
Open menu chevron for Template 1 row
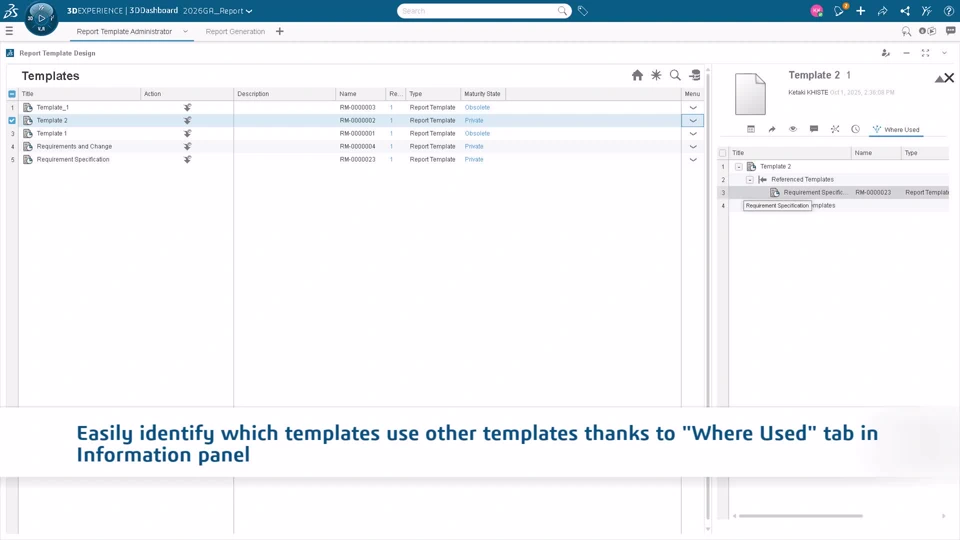click(693, 133)
